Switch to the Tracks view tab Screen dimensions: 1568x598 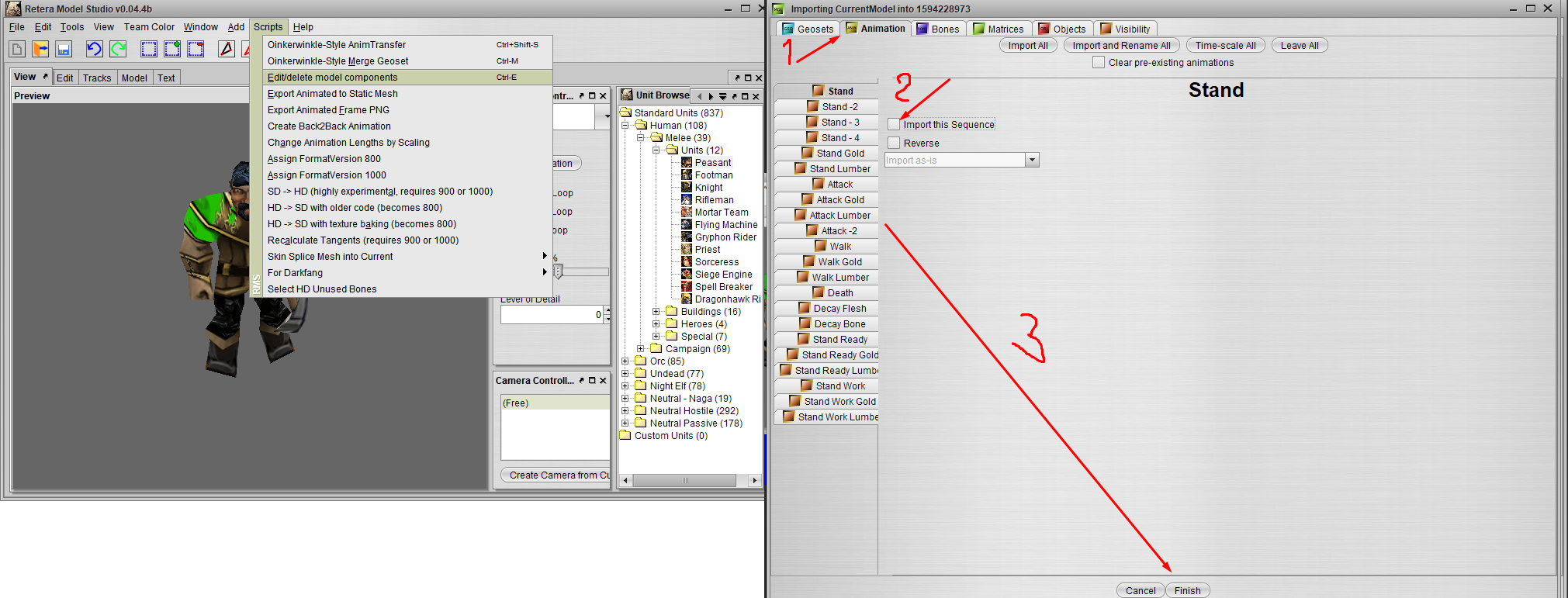tap(97, 78)
